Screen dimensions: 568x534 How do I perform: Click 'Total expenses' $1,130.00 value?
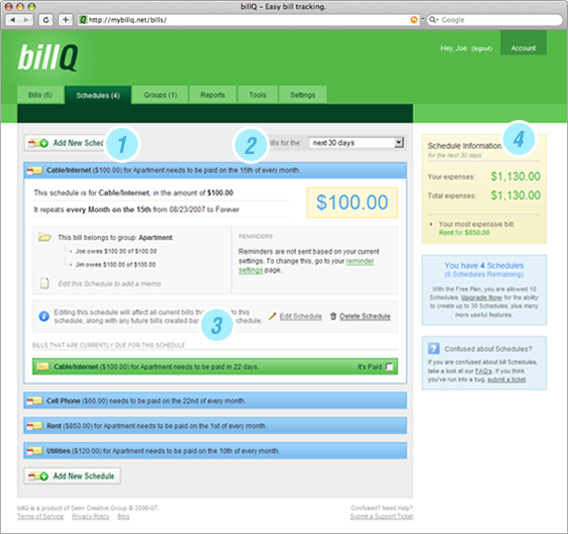pos(515,195)
